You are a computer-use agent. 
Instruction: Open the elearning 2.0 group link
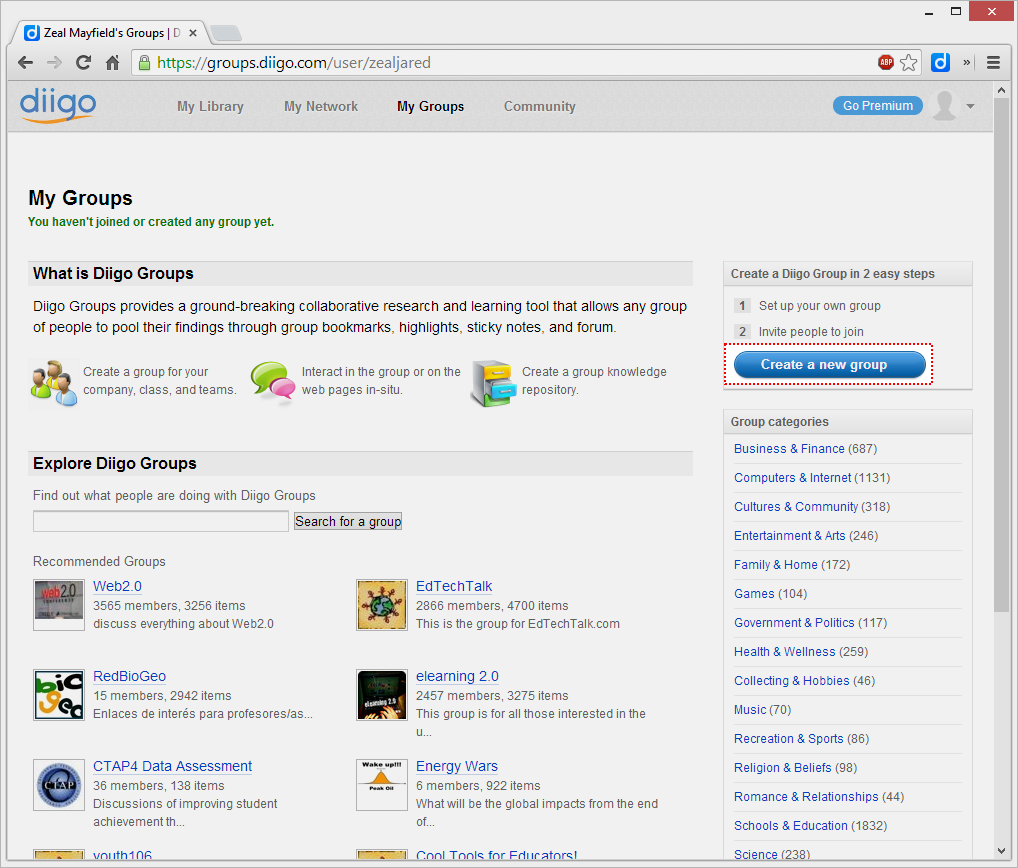tap(457, 676)
